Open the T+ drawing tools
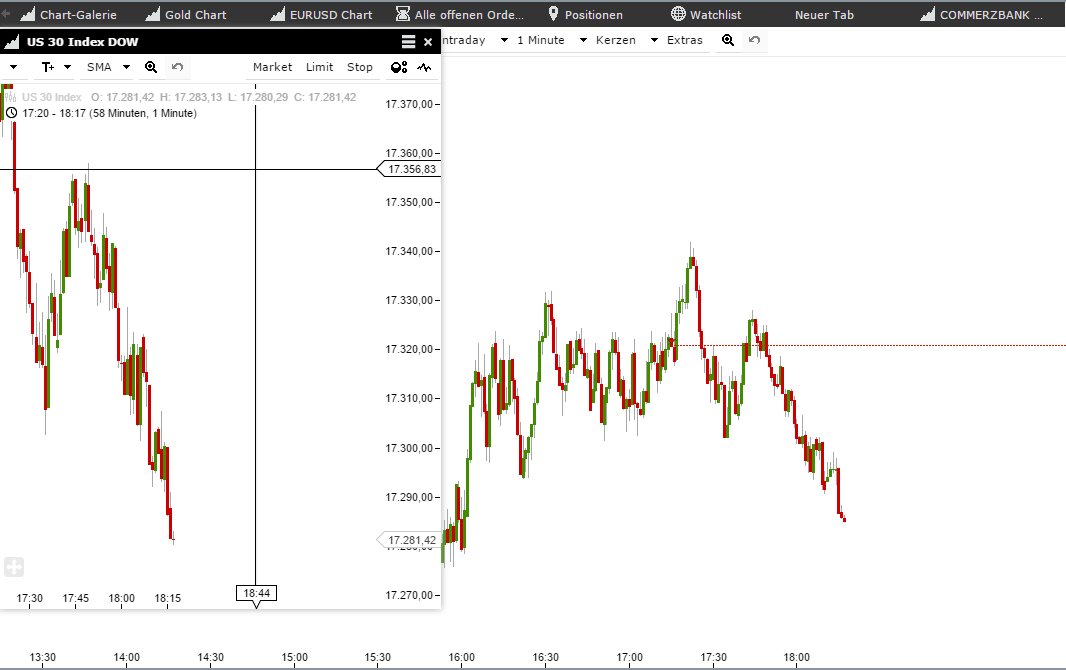Image resolution: width=1066 pixels, height=670 pixels. pyautogui.click(x=48, y=67)
